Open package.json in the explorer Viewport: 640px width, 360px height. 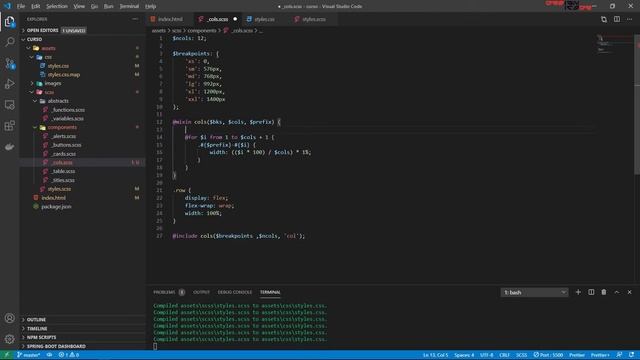(56, 207)
